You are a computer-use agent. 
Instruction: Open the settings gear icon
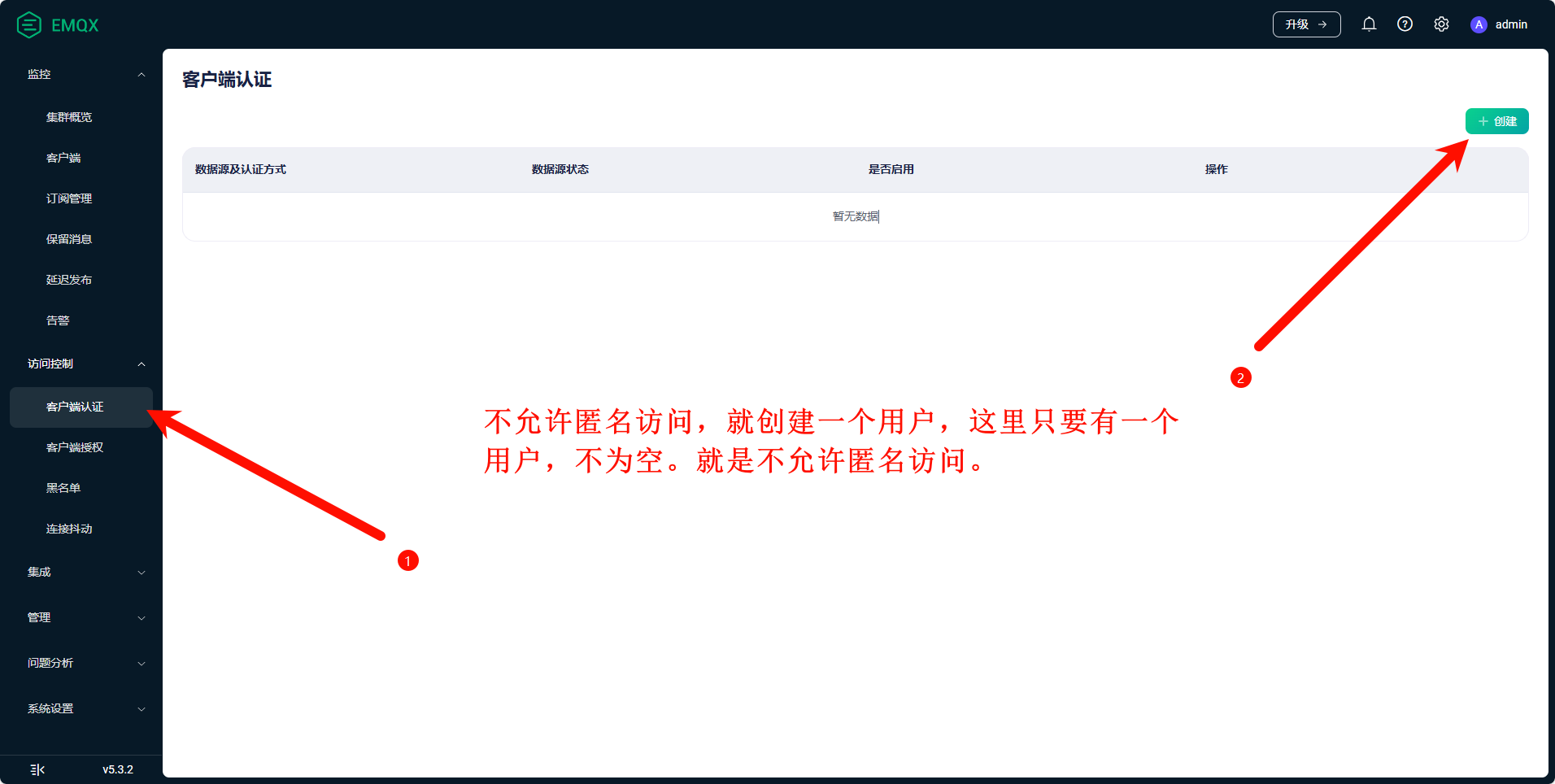coord(1441,24)
